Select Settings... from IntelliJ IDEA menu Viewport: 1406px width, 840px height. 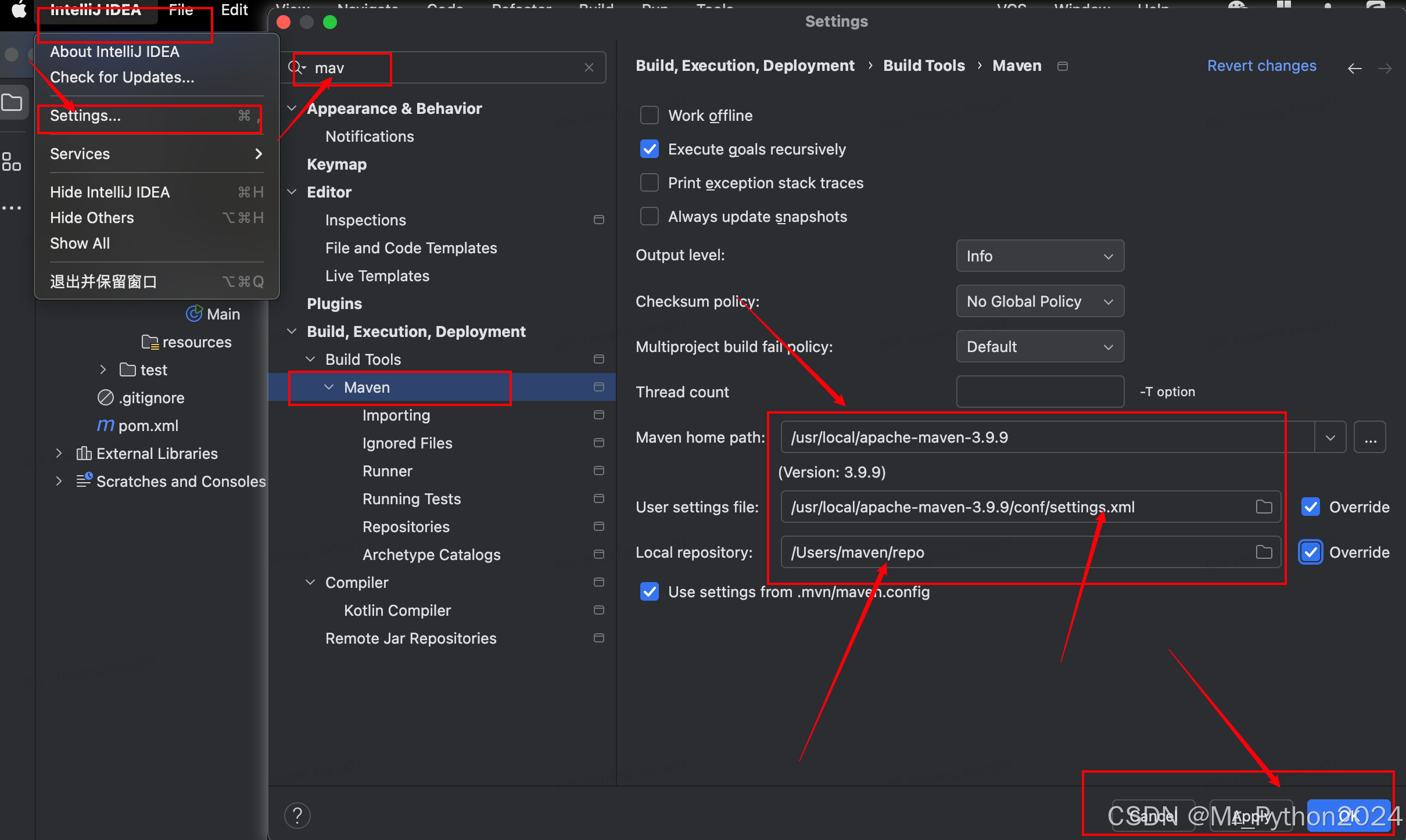(86, 116)
